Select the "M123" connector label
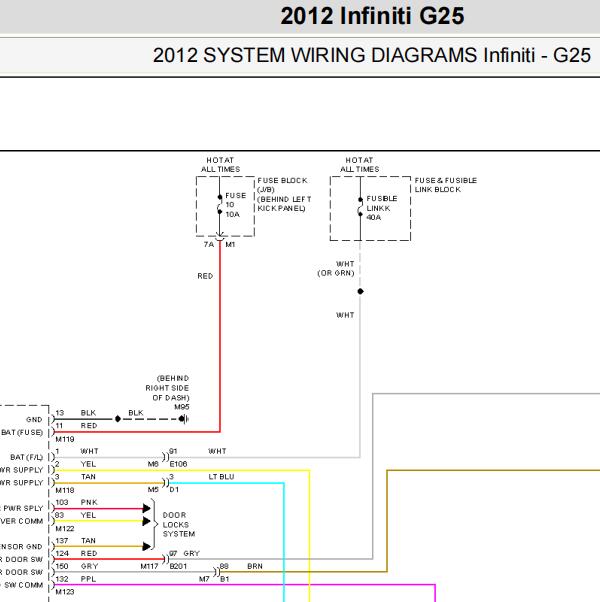The width and height of the screenshot is (600, 602). coord(65,592)
